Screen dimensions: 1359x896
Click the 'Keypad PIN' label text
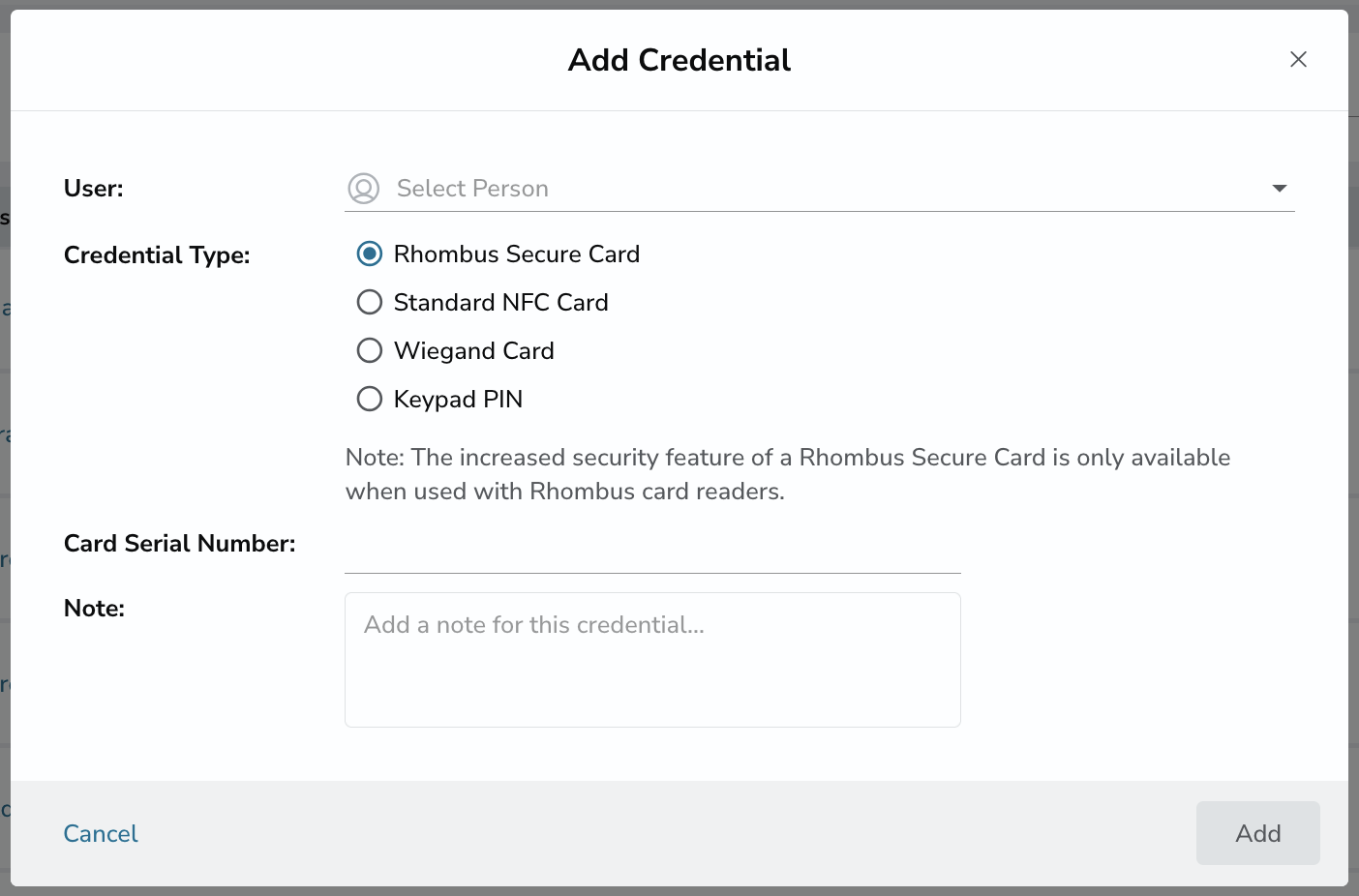pos(459,400)
